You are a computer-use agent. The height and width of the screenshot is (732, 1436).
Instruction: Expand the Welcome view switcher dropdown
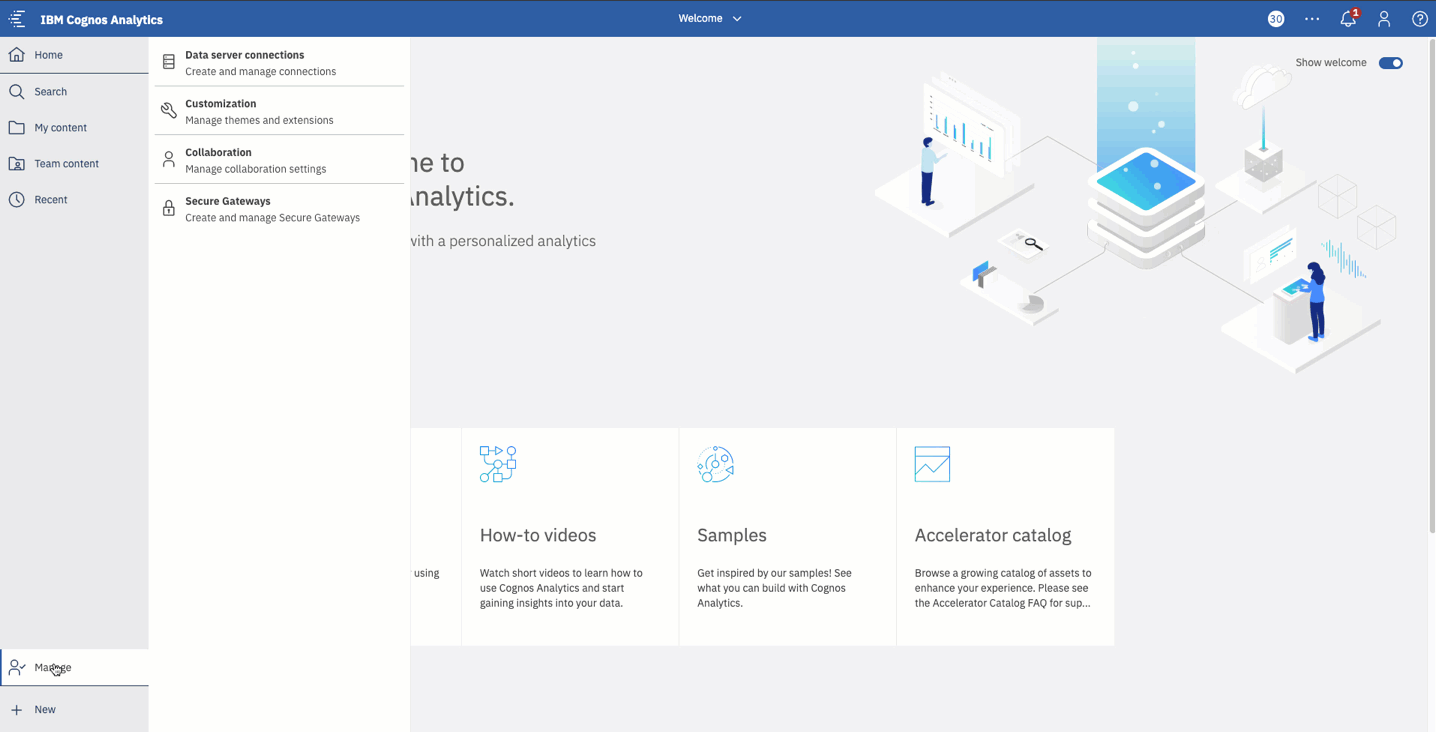pos(710,19)
